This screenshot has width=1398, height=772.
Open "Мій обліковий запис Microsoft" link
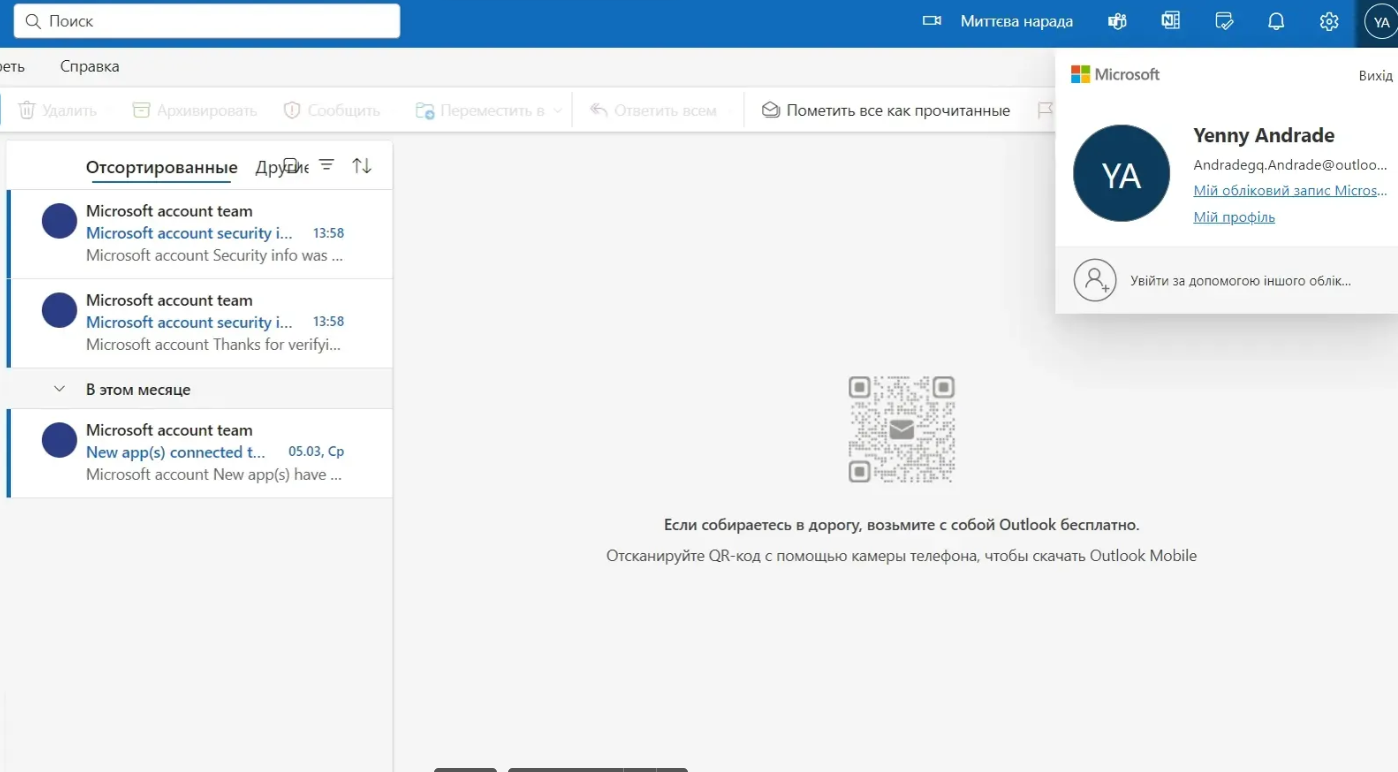pos(1290,190)
